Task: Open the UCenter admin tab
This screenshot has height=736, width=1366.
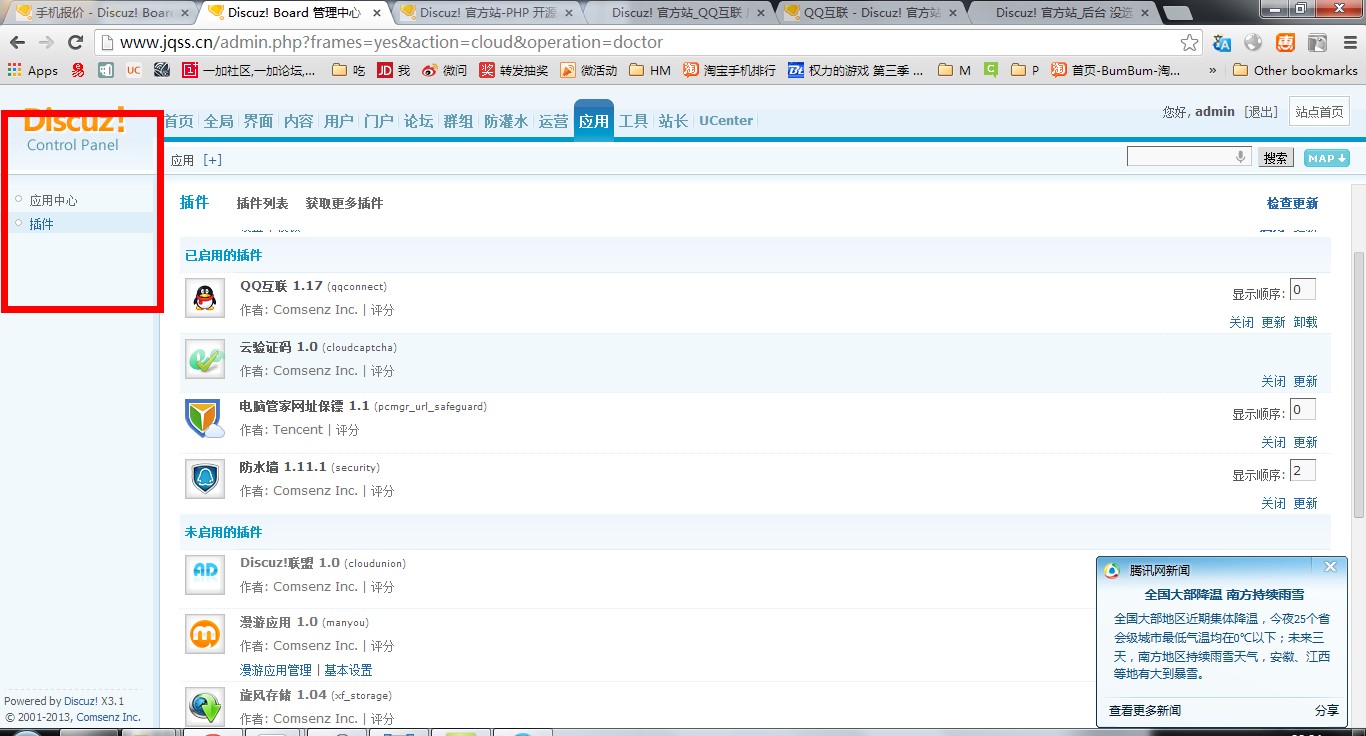Action: pyautogui.click(x=726, y=121)
